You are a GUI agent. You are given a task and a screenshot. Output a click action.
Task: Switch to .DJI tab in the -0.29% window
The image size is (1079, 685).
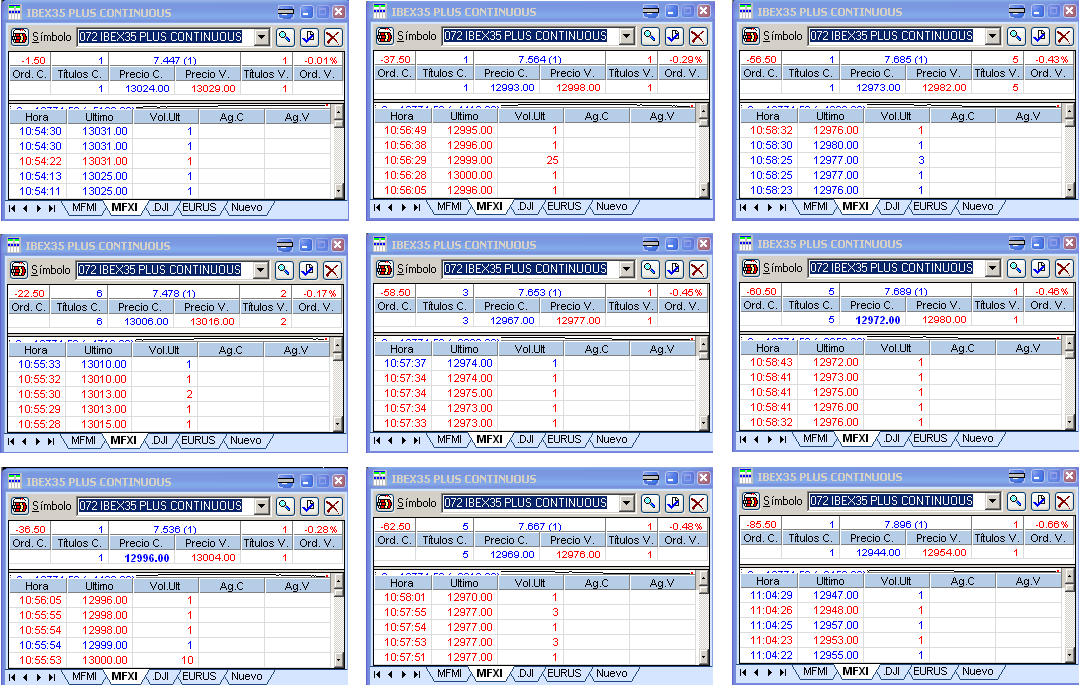[x=526, y=207]
